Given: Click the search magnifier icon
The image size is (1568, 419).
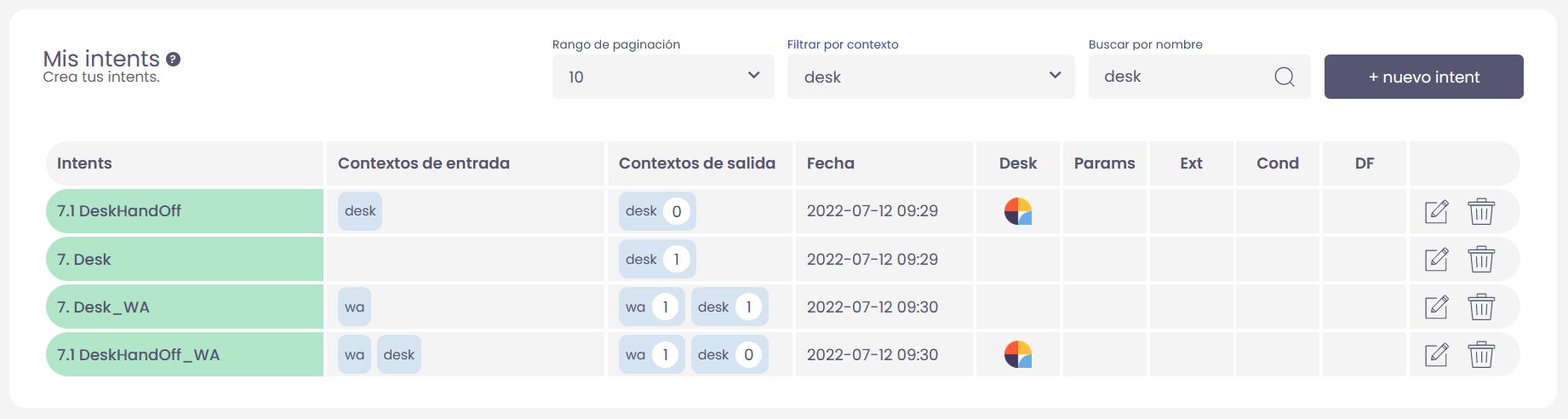Looking at the screenshot, I should [x=1285, y=77].
